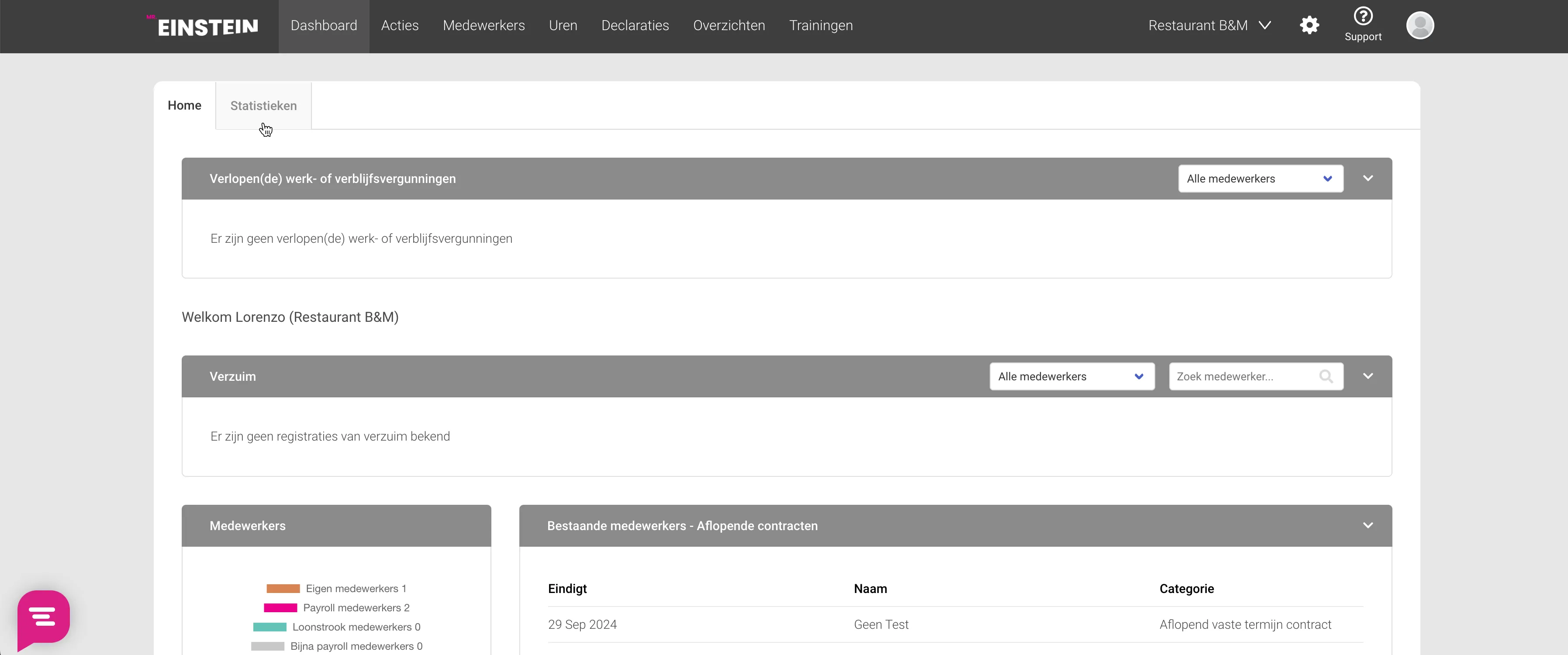Switch to the Statistieken tab
Image resolution: width=1568 pixels, height=655 pixels.
[263, 105]
